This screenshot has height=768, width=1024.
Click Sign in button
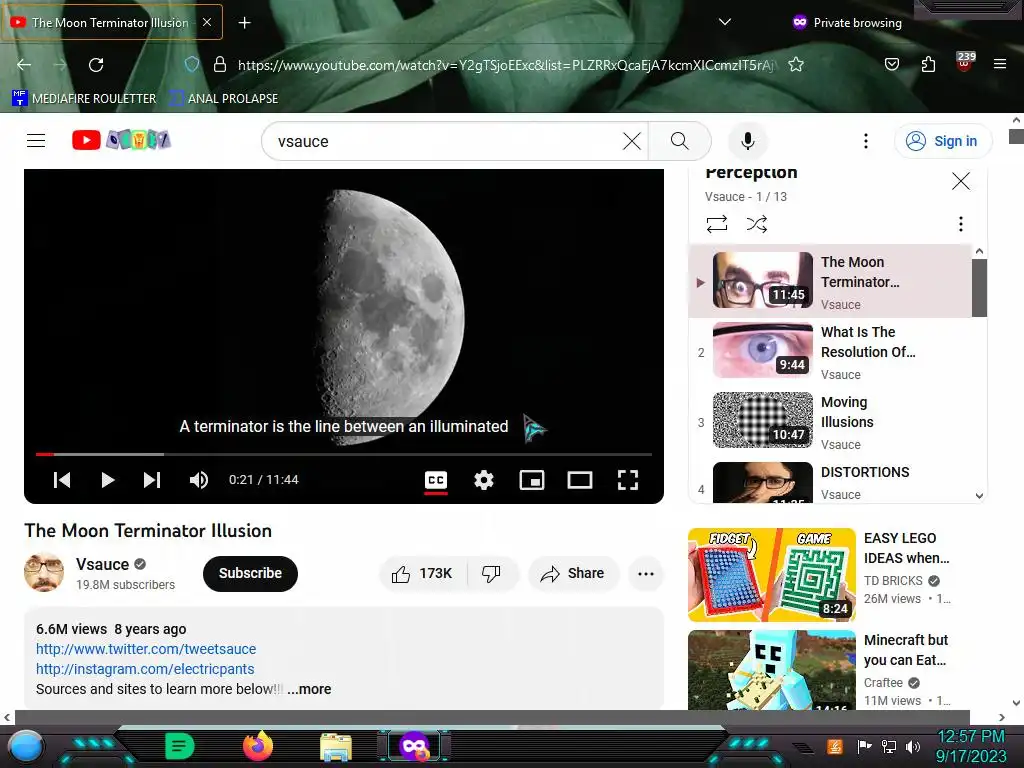(943, 141)
